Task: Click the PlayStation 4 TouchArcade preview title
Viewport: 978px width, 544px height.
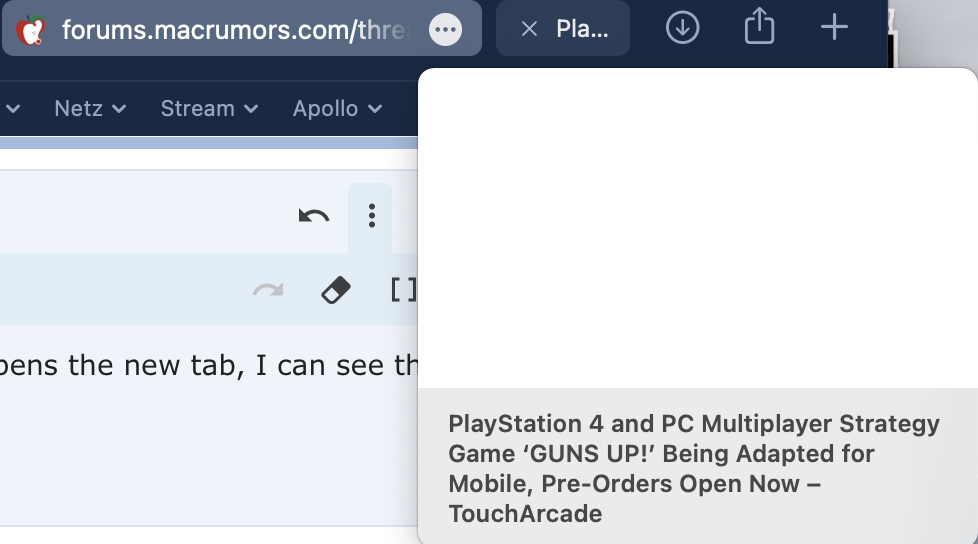Action: point(694,469)
